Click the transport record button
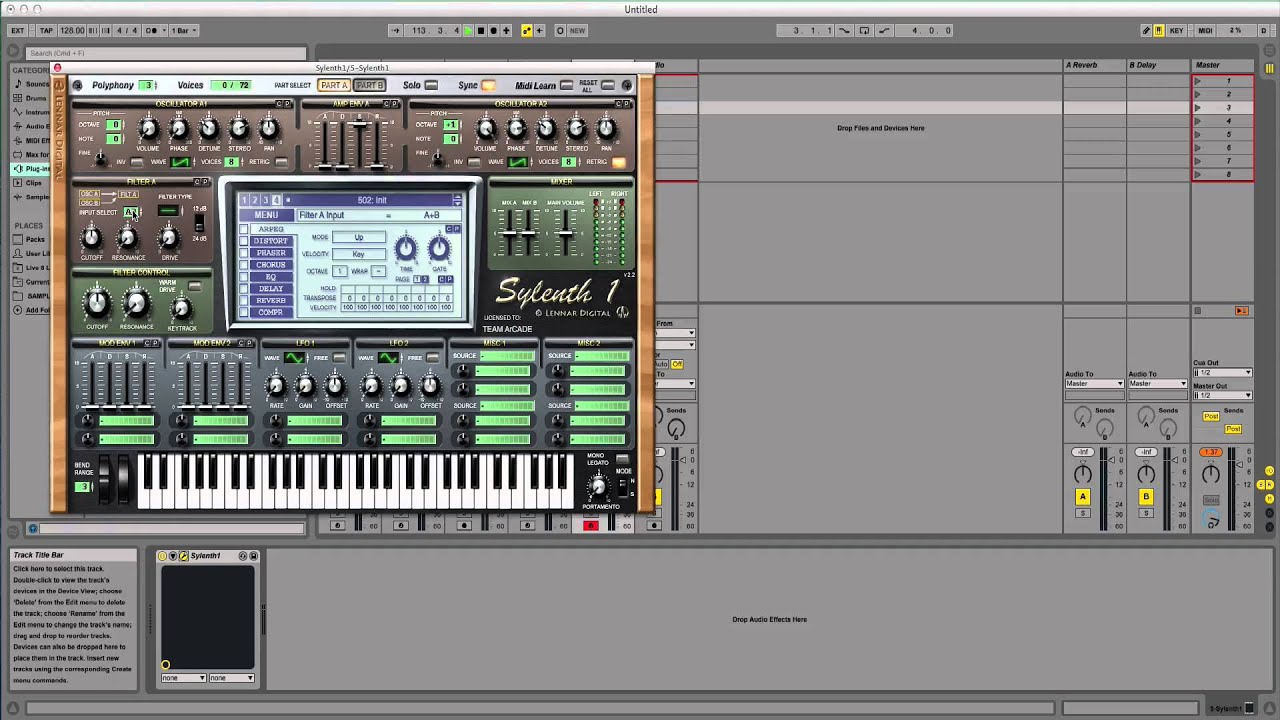 click(x=493, y=30)
